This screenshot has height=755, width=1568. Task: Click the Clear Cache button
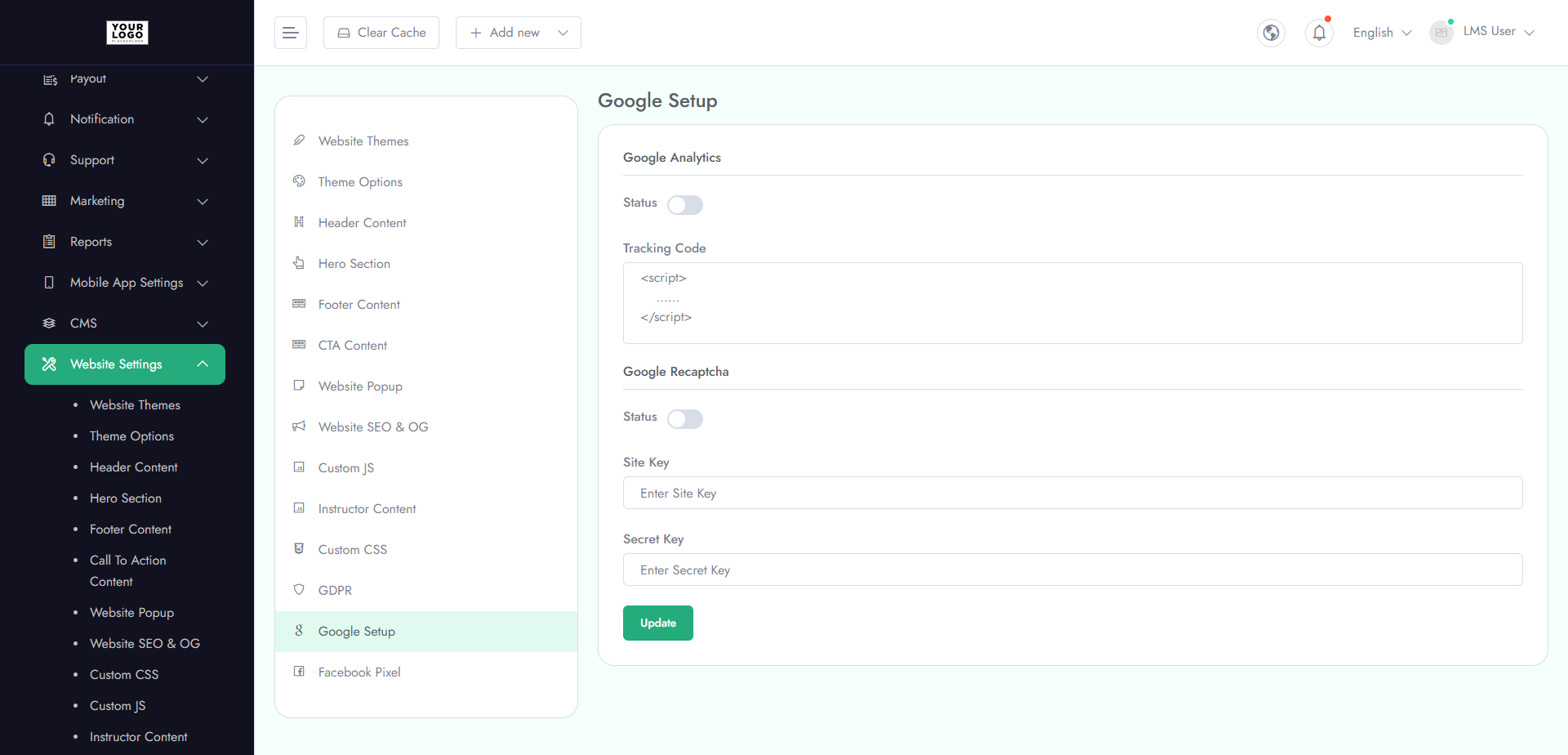pos(381,33)
